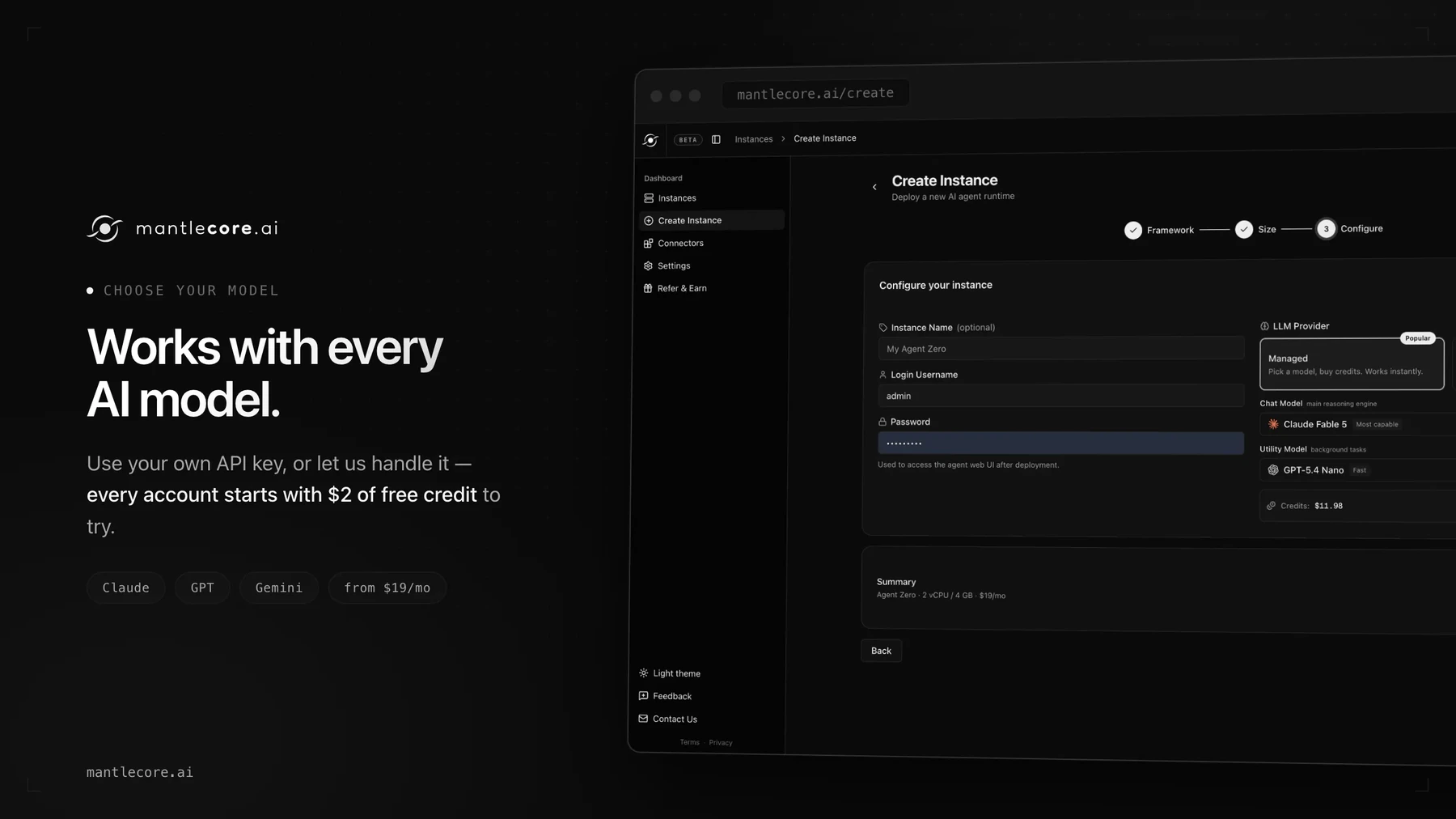Click the Settings gear icon
Screen dimensions: 1456x819
point(648,266)
